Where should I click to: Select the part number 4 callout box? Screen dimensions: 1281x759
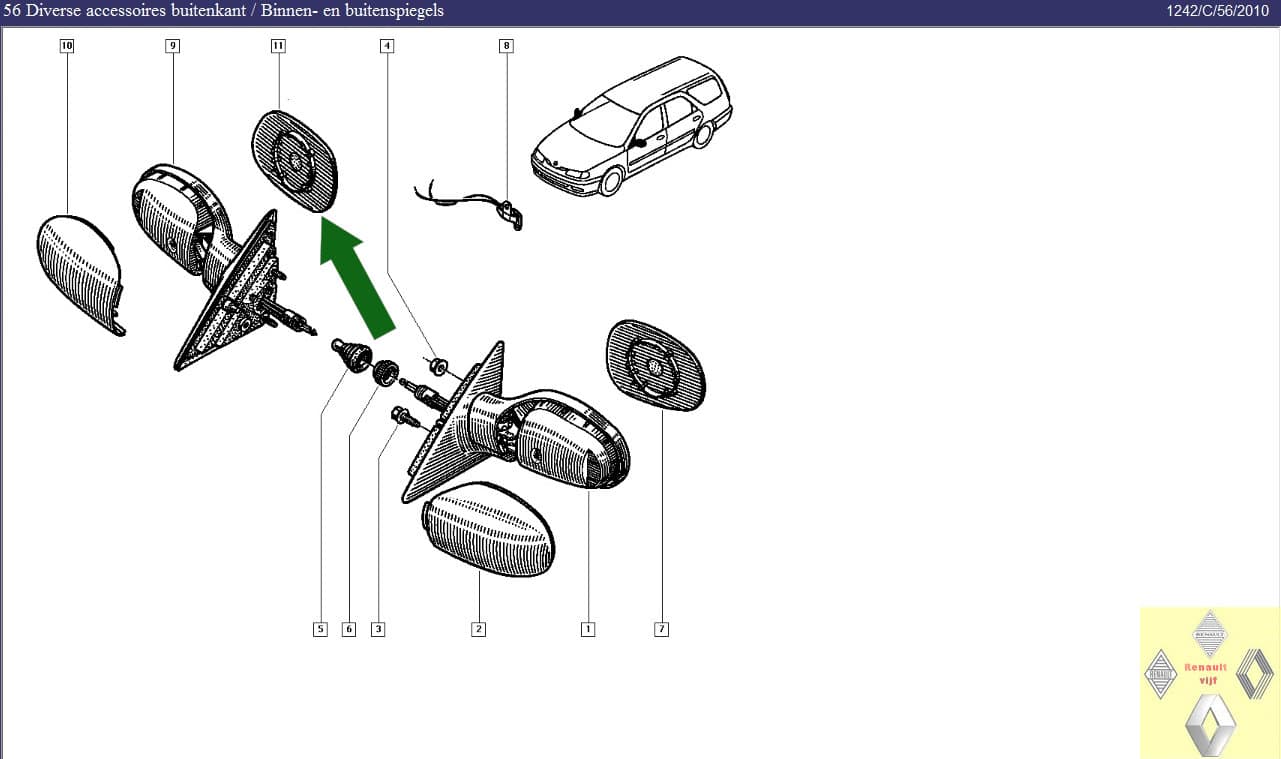point(387,46)
